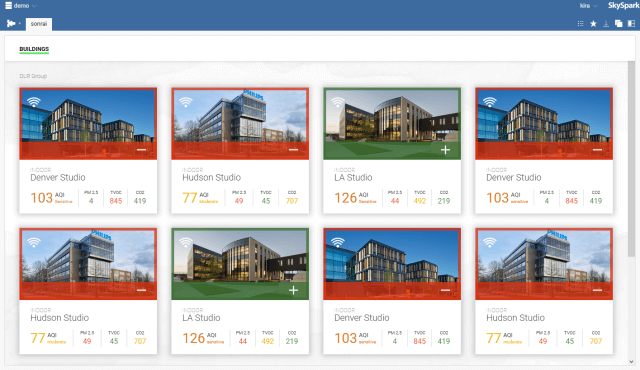Click wifi icon on top-right Denver Studio card
Viewport: 640px width, 370px height.
490,102
